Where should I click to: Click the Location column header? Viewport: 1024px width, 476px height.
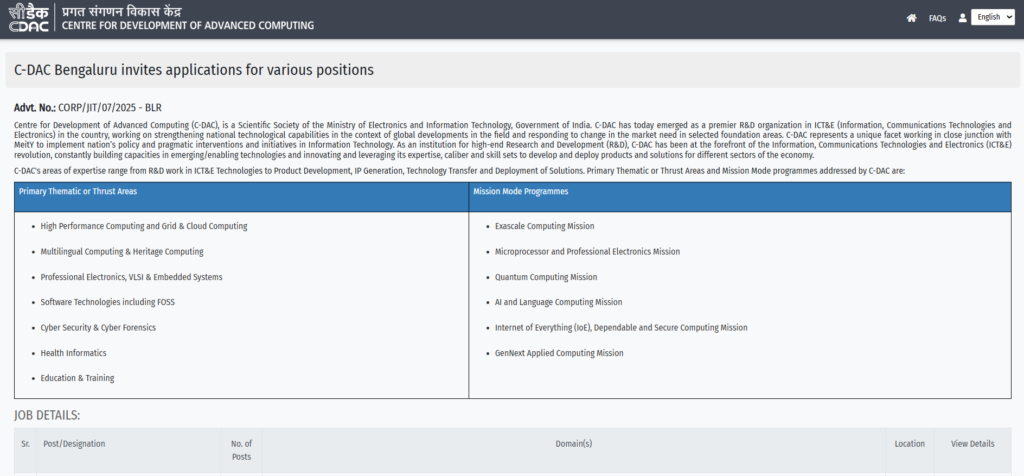pos(909,444)
